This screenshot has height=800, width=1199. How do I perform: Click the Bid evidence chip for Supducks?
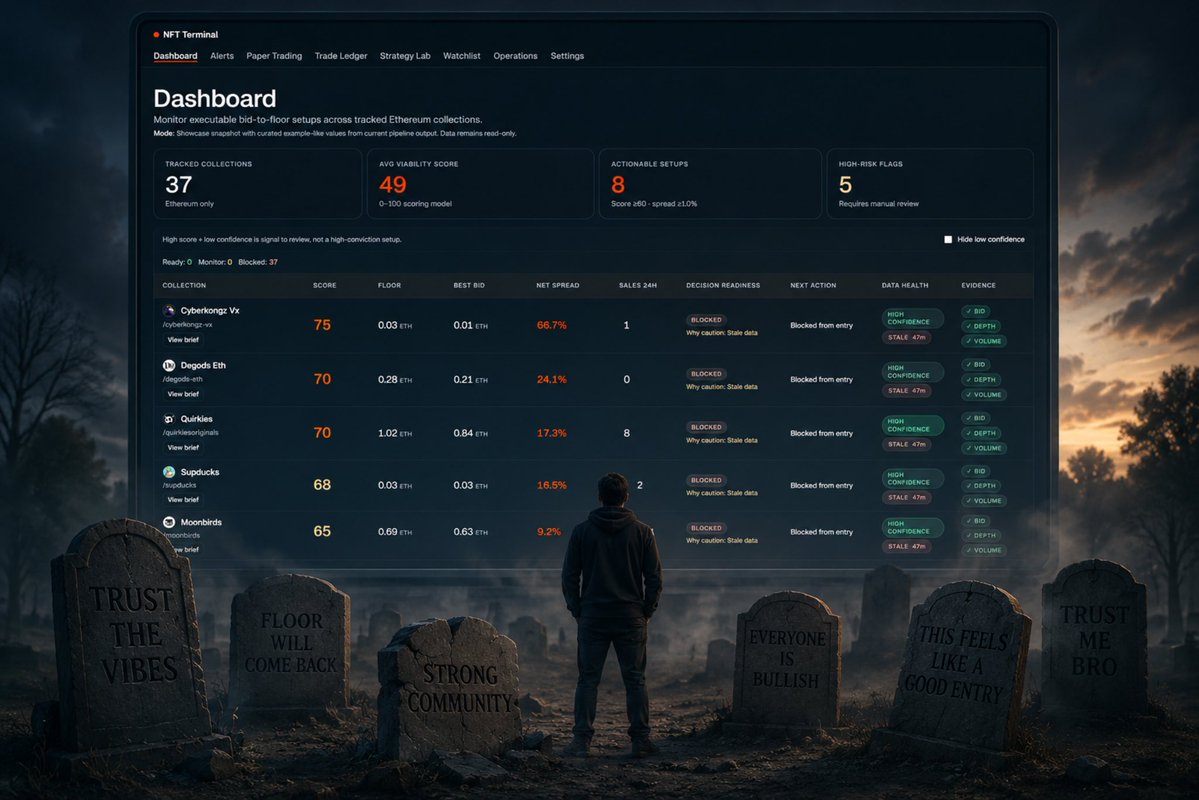click(x=975, y=471)
